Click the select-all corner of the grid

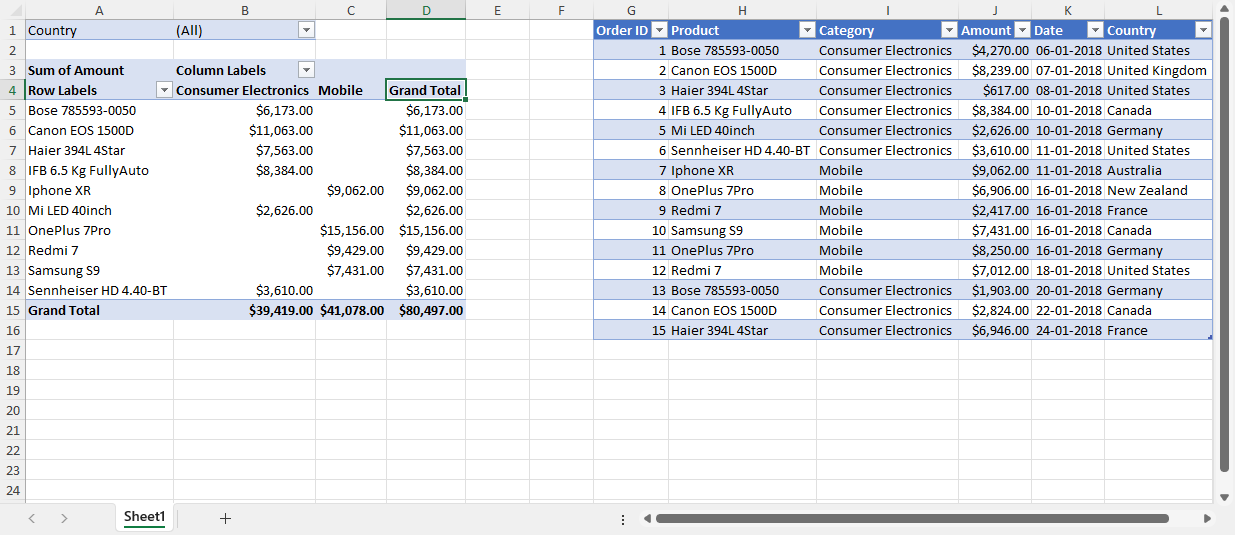pyautogui.click(x=12, y=10)
